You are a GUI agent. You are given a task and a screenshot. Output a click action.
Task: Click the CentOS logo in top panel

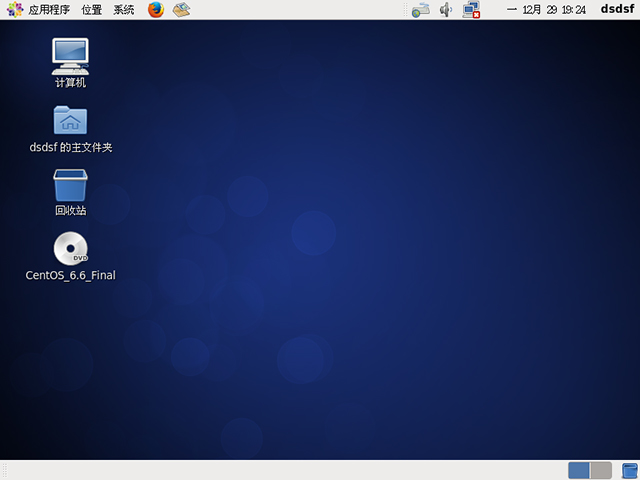pos(15,9)
